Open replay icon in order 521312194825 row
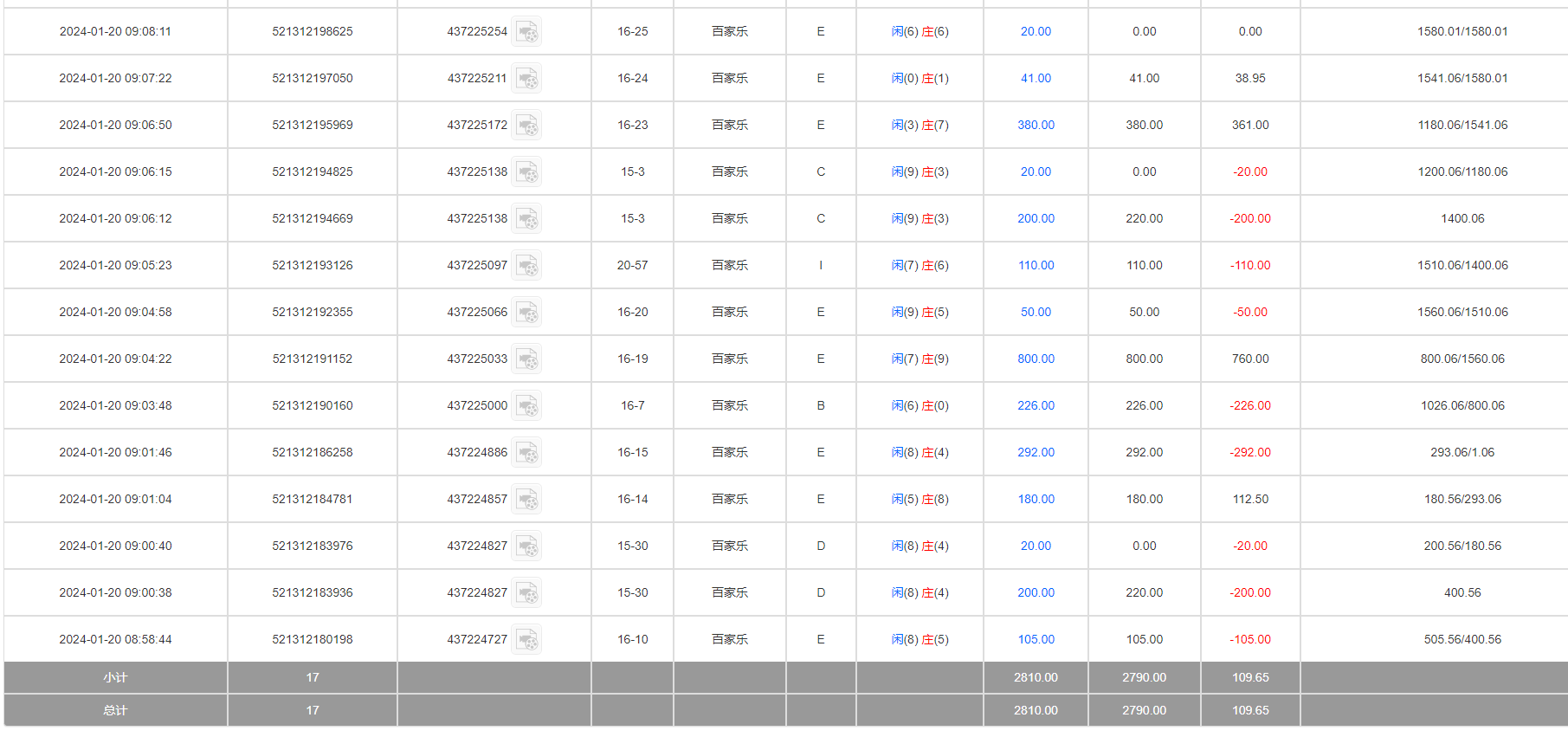Screen dimensions: 1568x737 pos(526,172)
